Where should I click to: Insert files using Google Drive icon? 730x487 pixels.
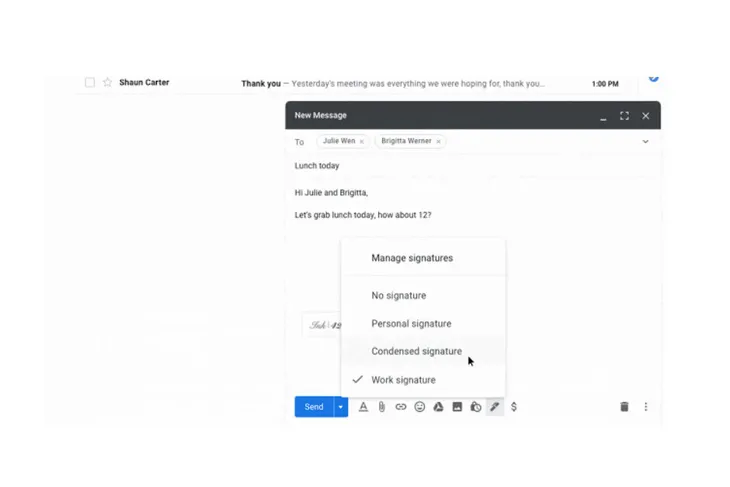pos(439,407)
